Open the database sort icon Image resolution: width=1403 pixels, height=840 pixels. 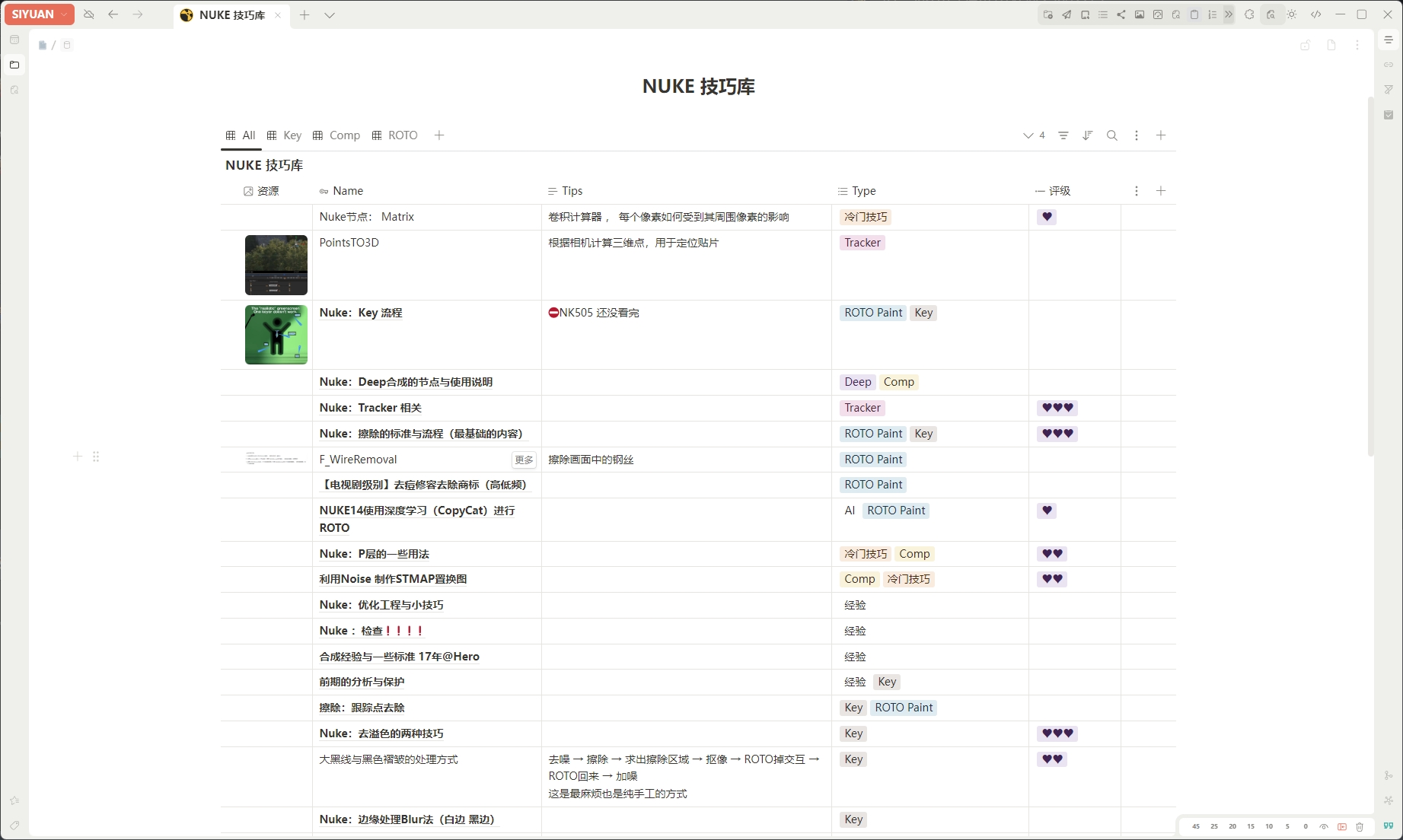coord(1088,135)
